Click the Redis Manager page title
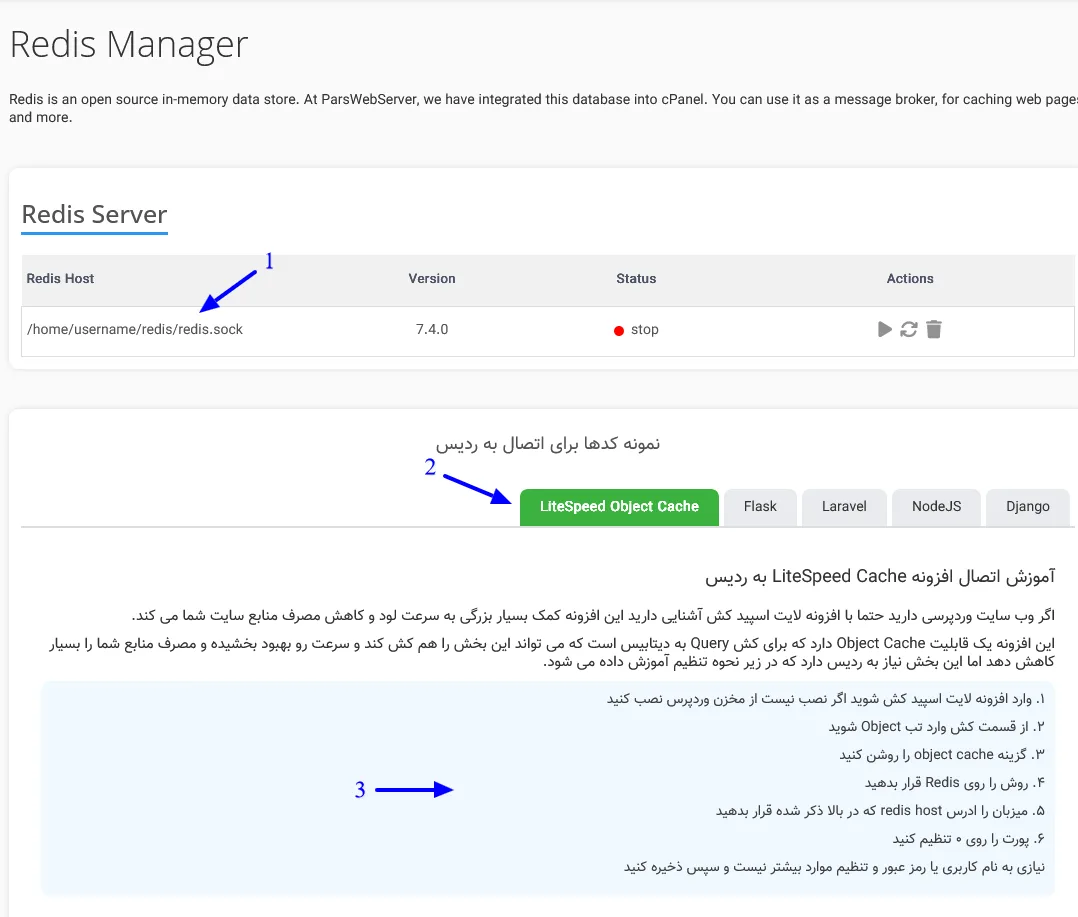 point(128,44)
